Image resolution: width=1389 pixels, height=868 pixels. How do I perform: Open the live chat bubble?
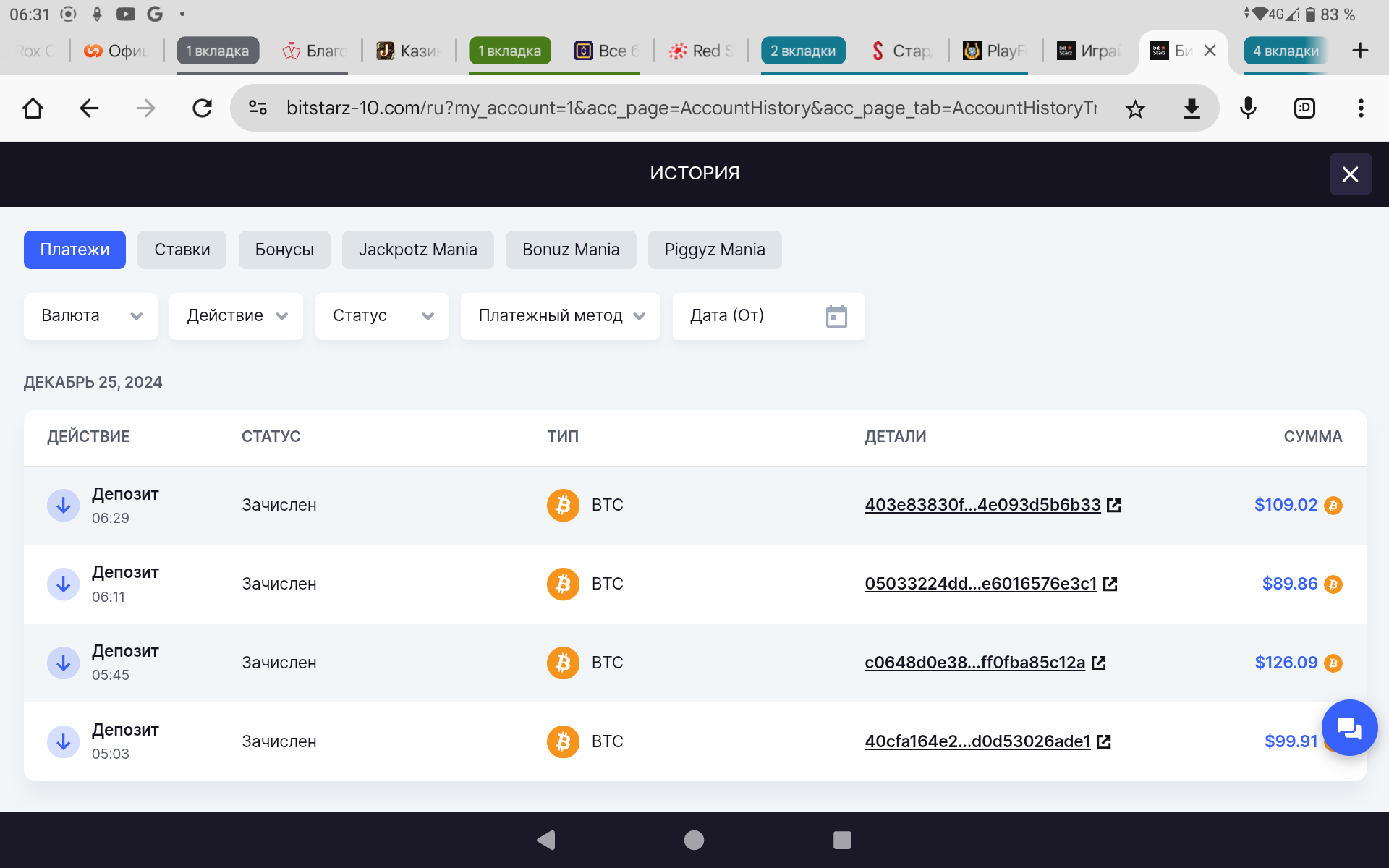(x=1348, y=728)
